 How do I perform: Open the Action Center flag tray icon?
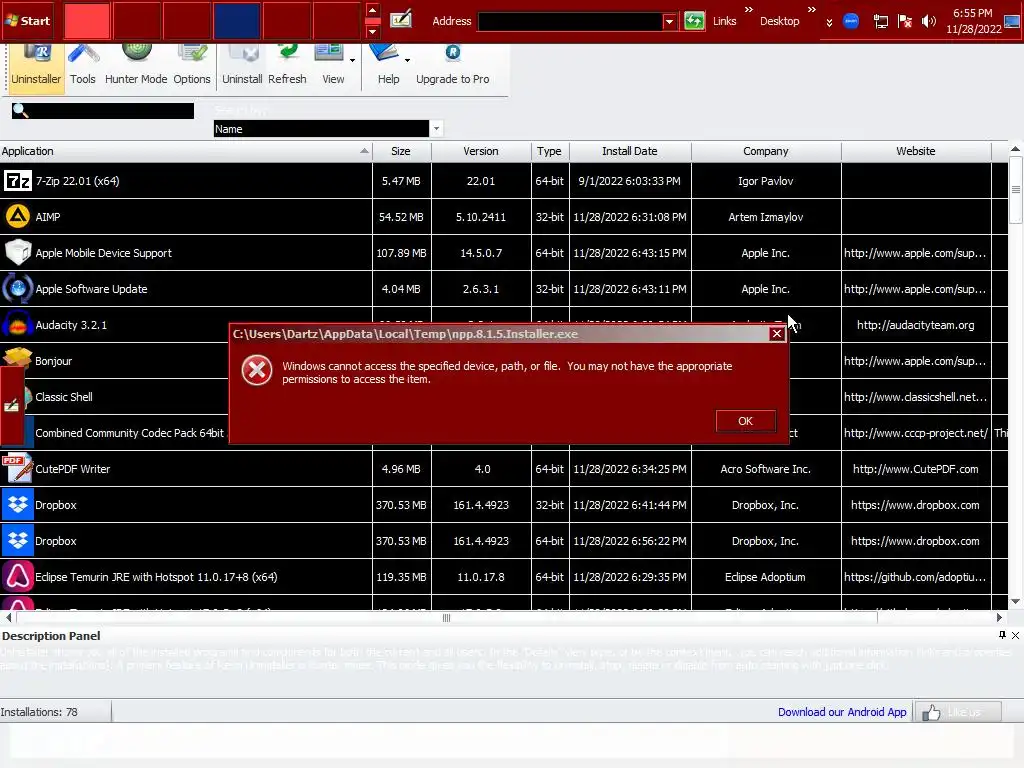coord(904,22)
